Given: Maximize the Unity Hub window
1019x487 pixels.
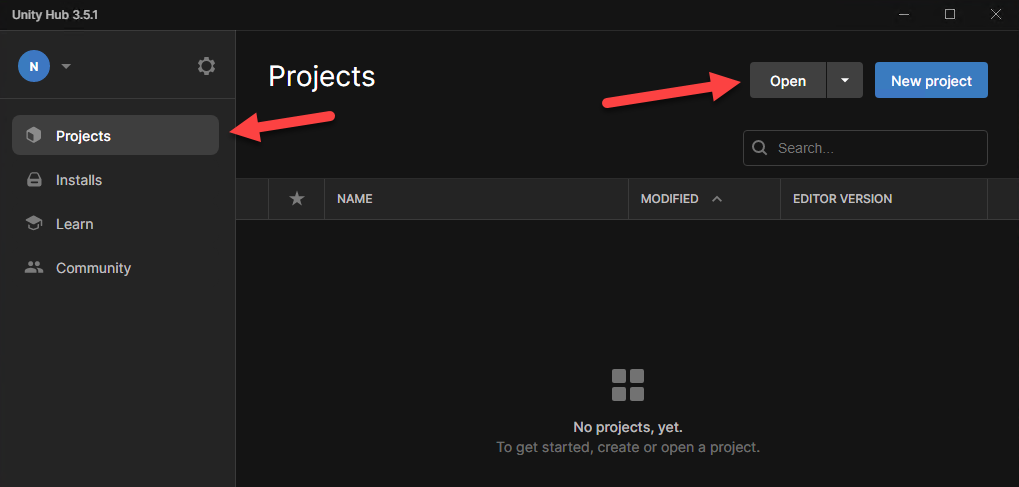Looking at the screenshot, I should 949,14.
